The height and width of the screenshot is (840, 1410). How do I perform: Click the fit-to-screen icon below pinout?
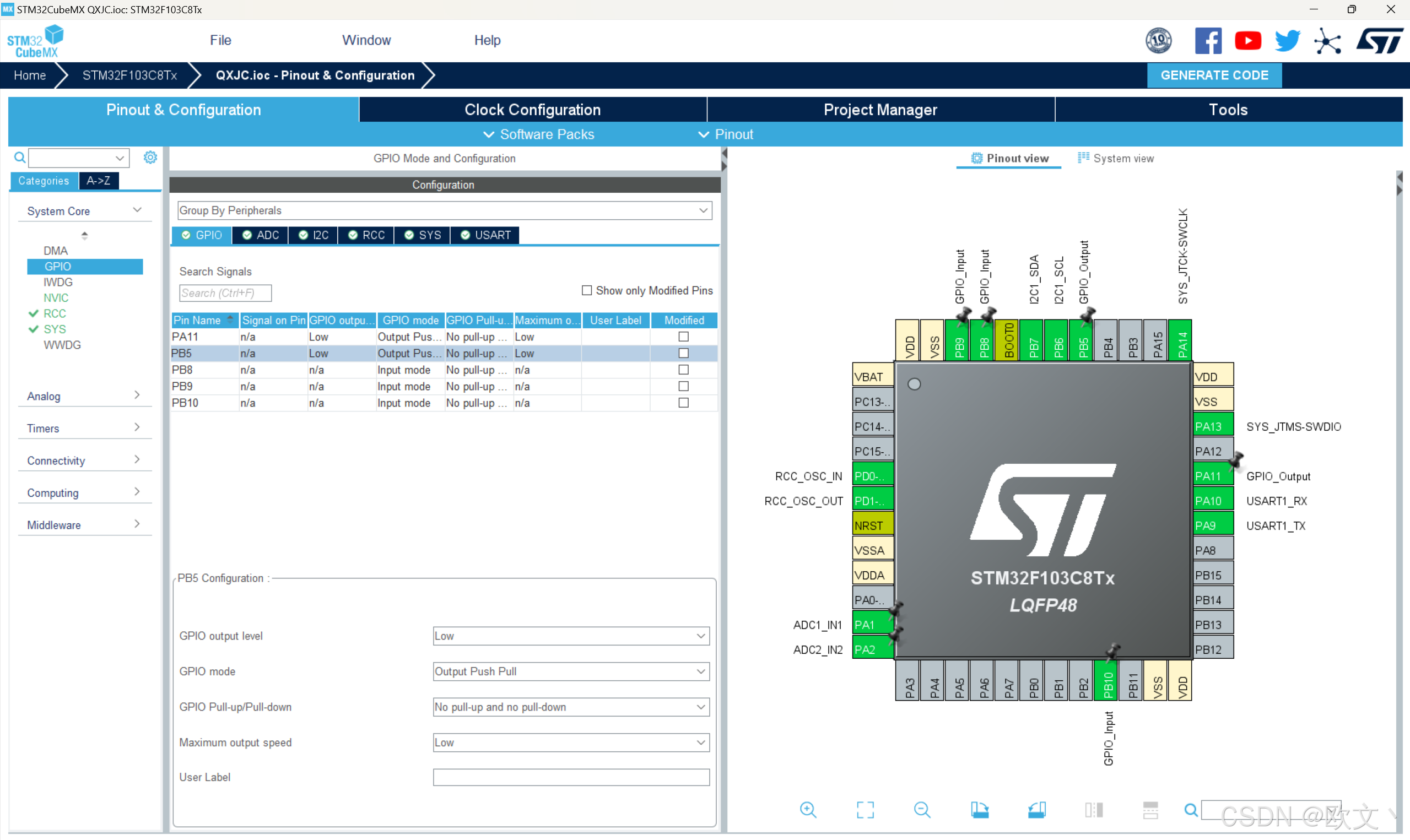(x=865, y=810)
